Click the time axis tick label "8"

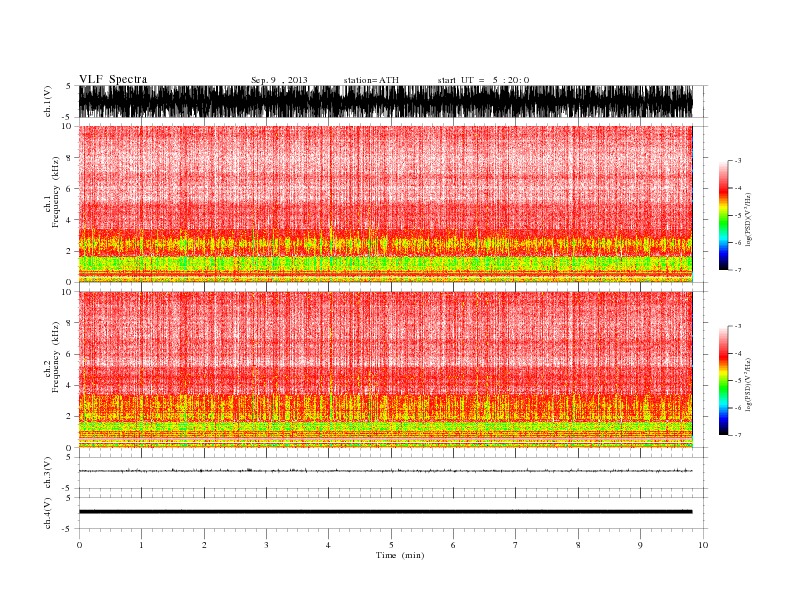pyautogui.click(x=578, y=545)
